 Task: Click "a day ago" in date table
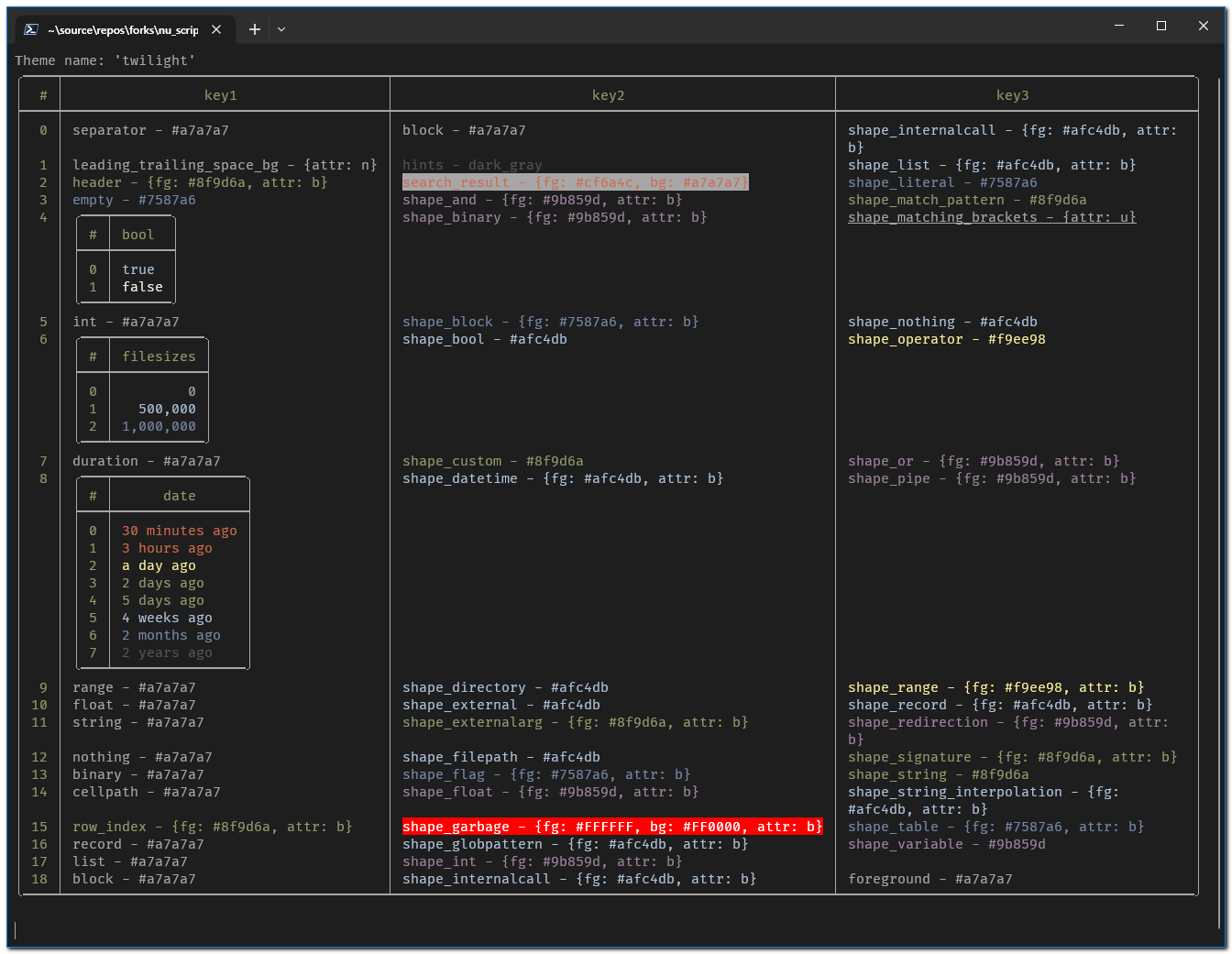tap(159, 565)
